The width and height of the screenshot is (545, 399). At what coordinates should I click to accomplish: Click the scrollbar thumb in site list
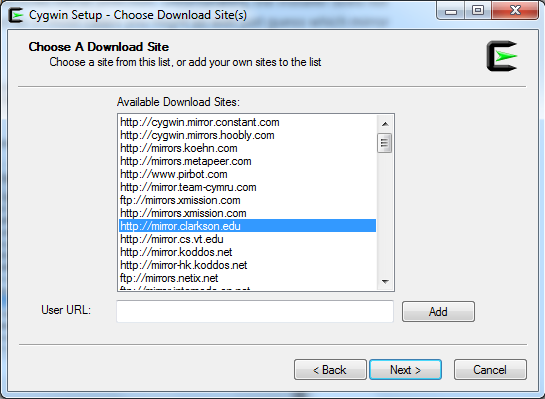[385, 143]
